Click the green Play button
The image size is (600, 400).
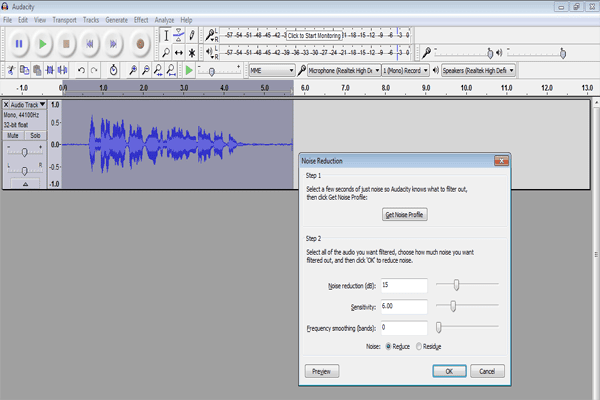coord(42,44)
